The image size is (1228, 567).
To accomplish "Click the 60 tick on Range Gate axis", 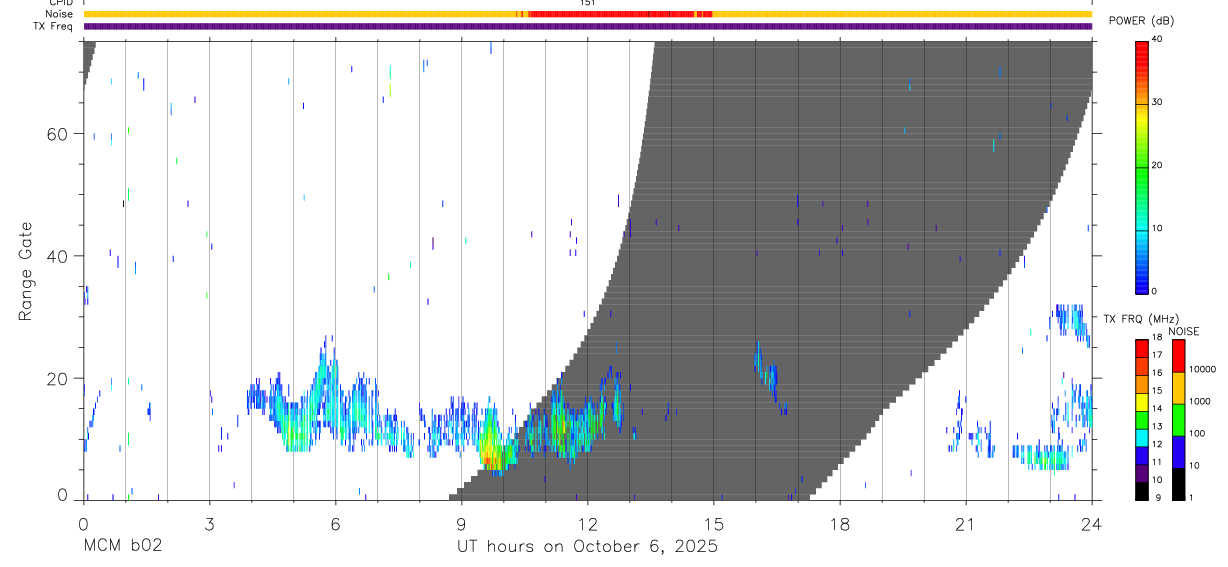I will tap(58, 134).
